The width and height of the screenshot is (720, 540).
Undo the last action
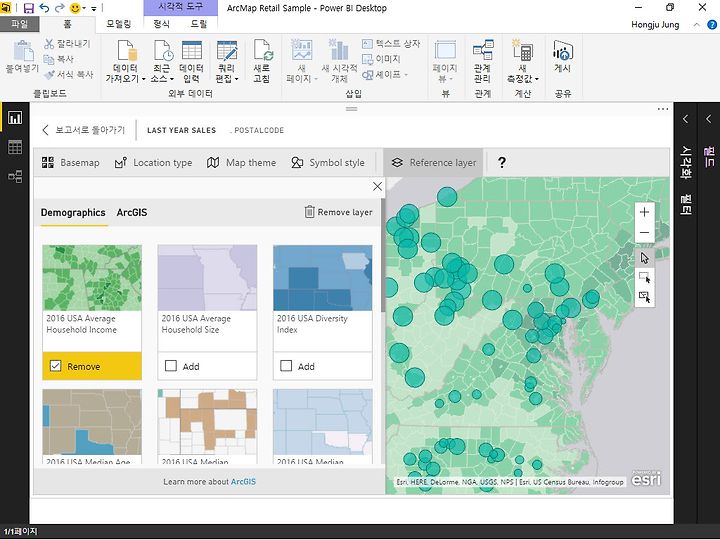(x=44, y=8)
